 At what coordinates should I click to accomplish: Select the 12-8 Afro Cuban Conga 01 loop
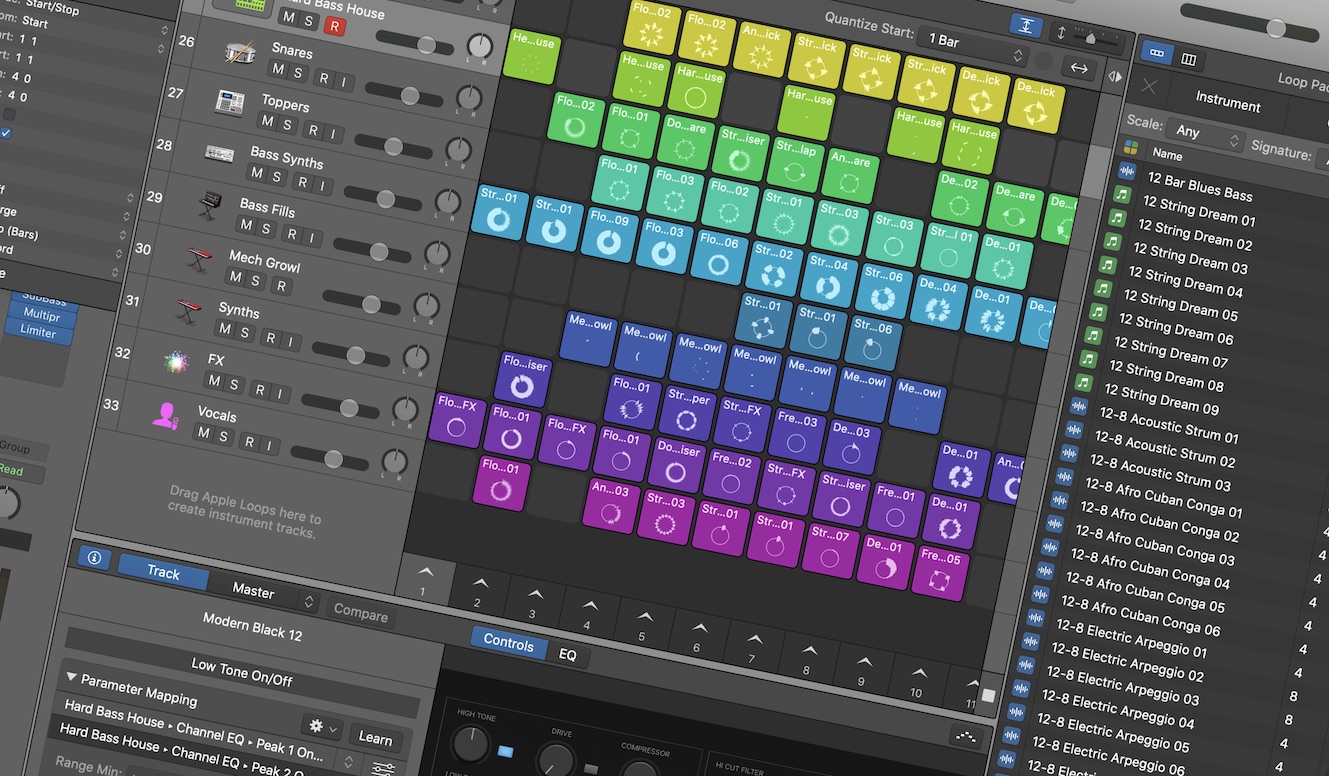(x=1164, y=496)
